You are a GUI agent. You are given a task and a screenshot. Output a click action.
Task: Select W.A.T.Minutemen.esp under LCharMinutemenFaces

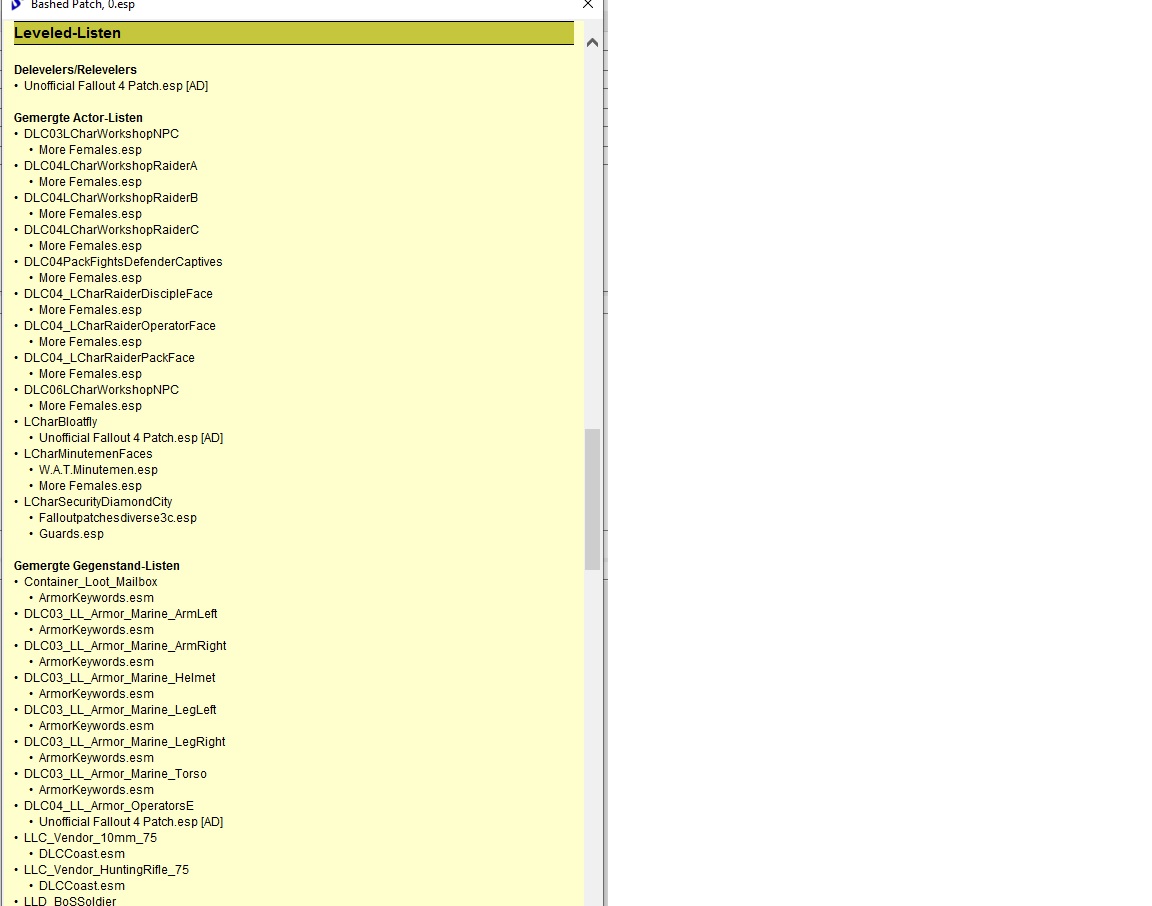(98, 470)
